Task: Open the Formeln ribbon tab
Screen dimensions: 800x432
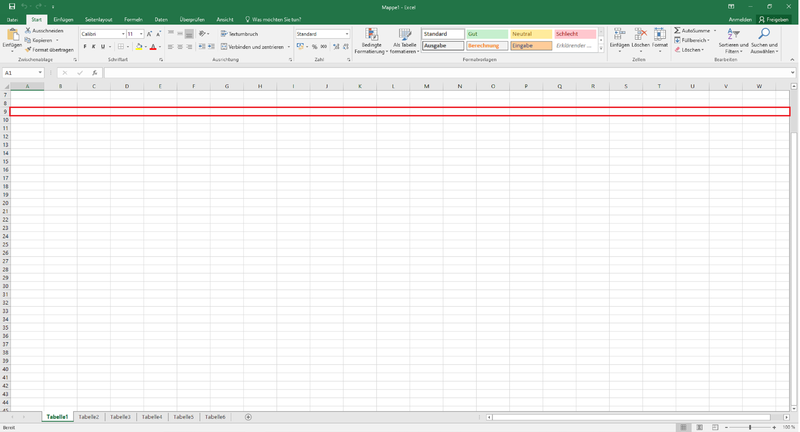Action: coord(133,19)
